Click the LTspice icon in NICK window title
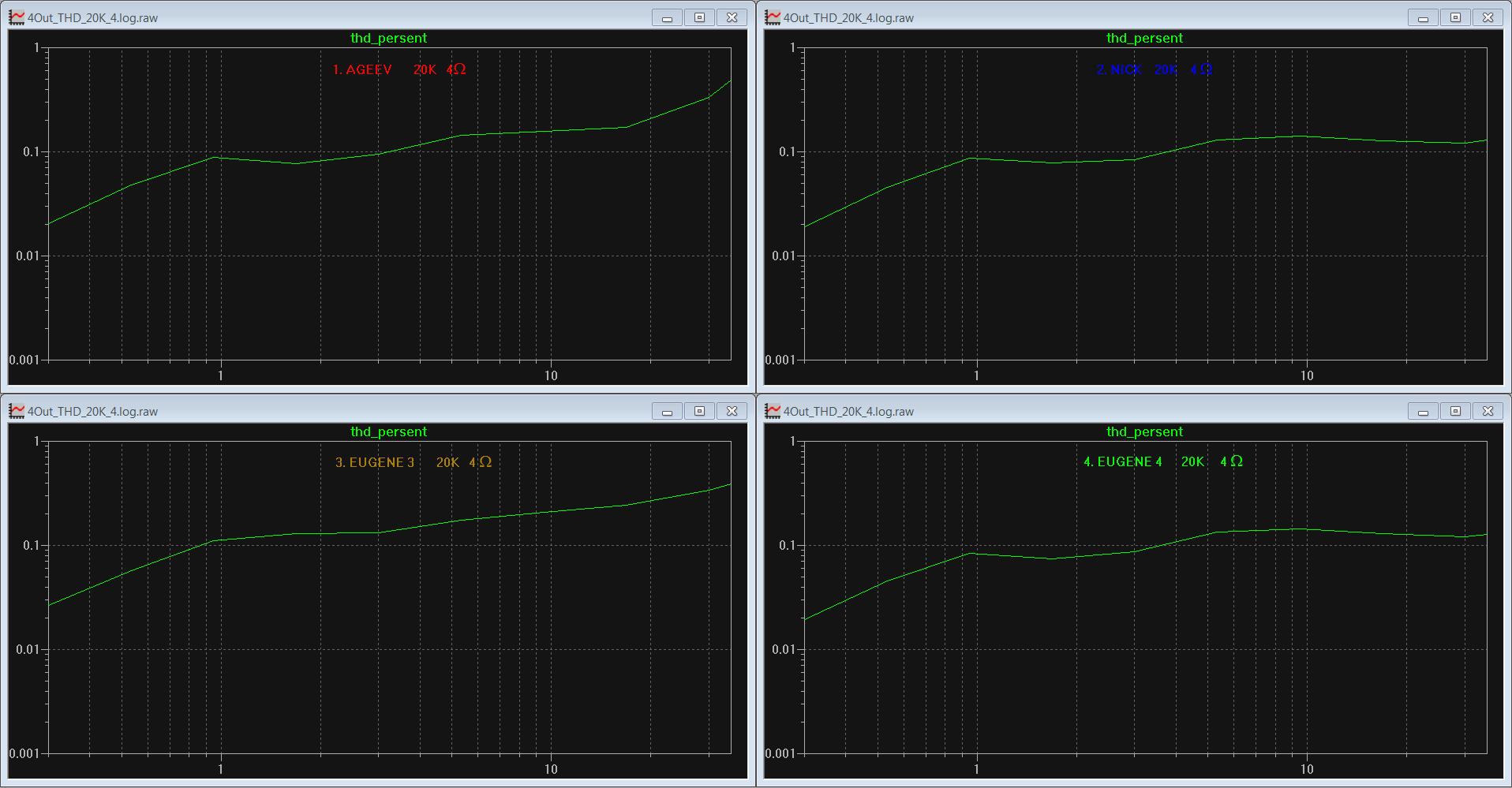This screenshot has width=1512, height=788. [x=773, y=17]
